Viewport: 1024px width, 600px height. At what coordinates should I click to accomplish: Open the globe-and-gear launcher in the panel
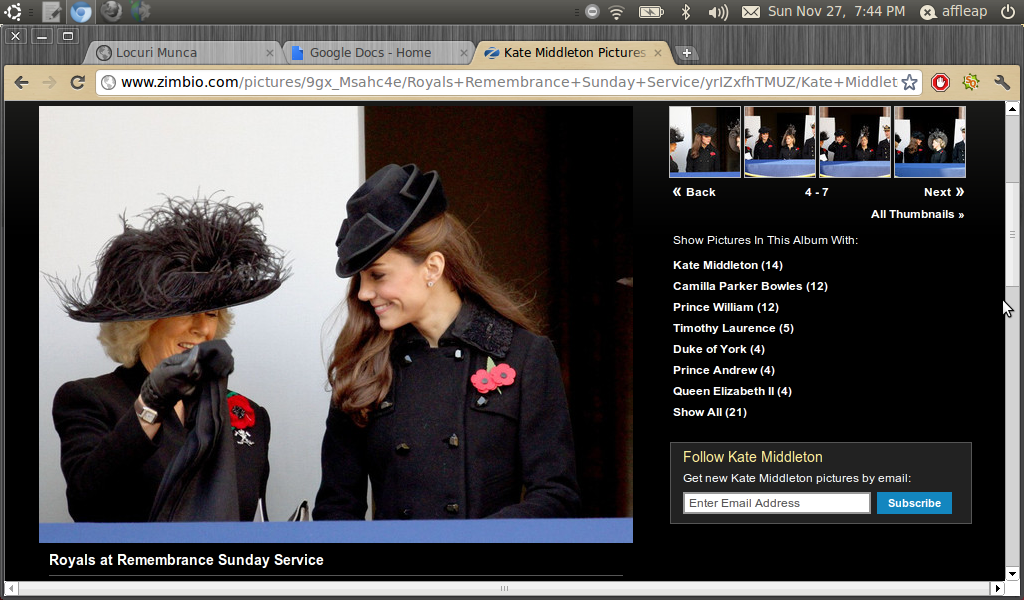click(140, 11)
